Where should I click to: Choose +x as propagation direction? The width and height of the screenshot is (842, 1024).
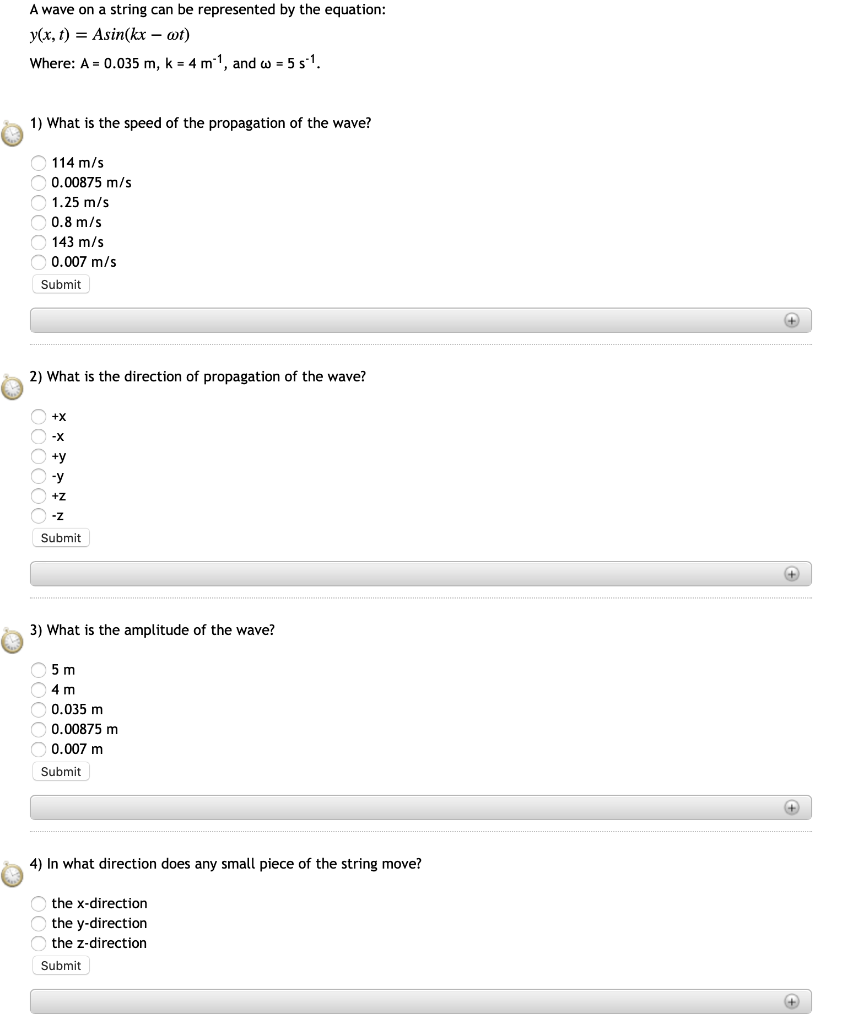tap(38, 416)
